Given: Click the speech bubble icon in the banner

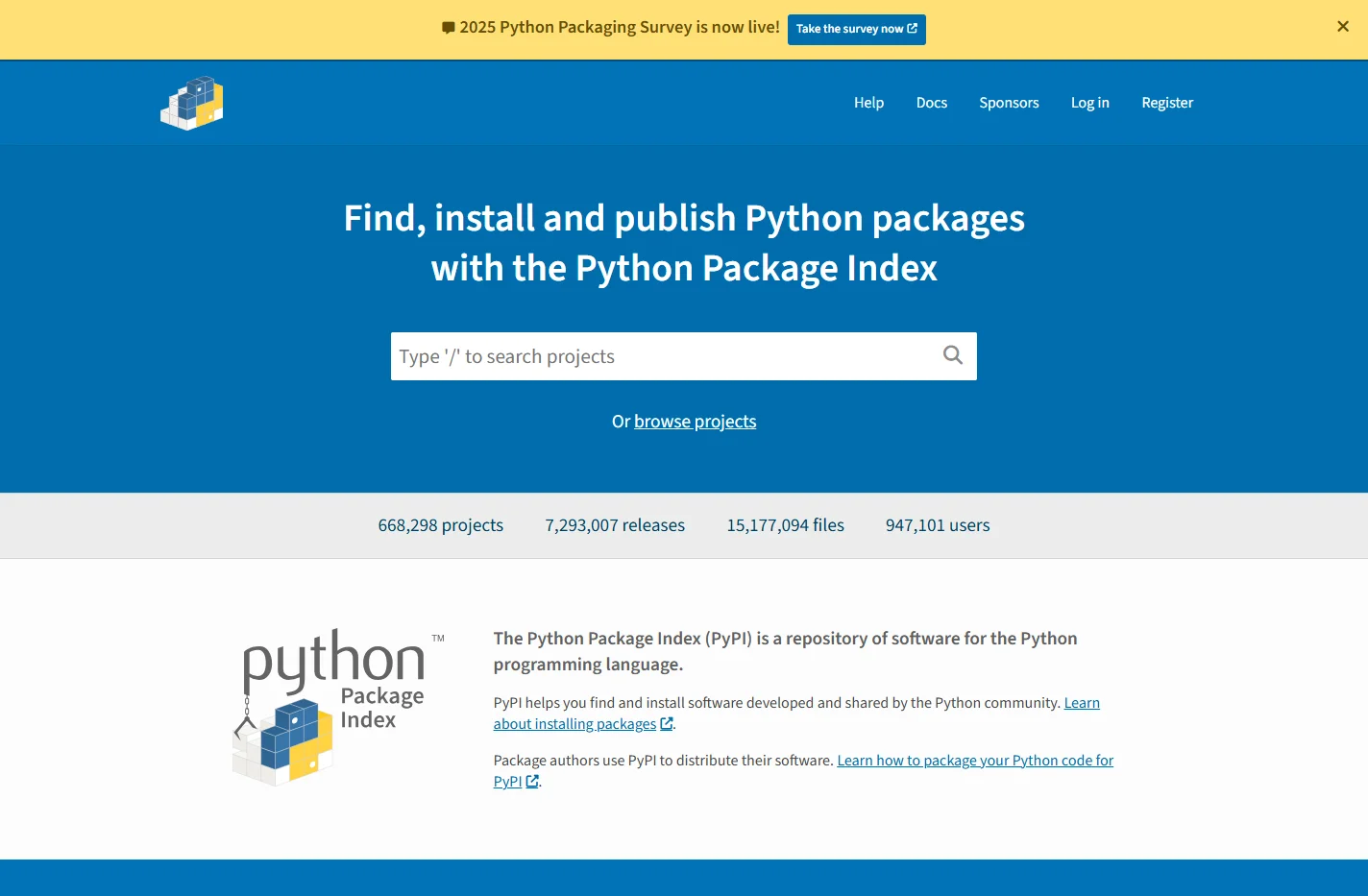Looking at the screenshot, I should (x=449, y=28).
